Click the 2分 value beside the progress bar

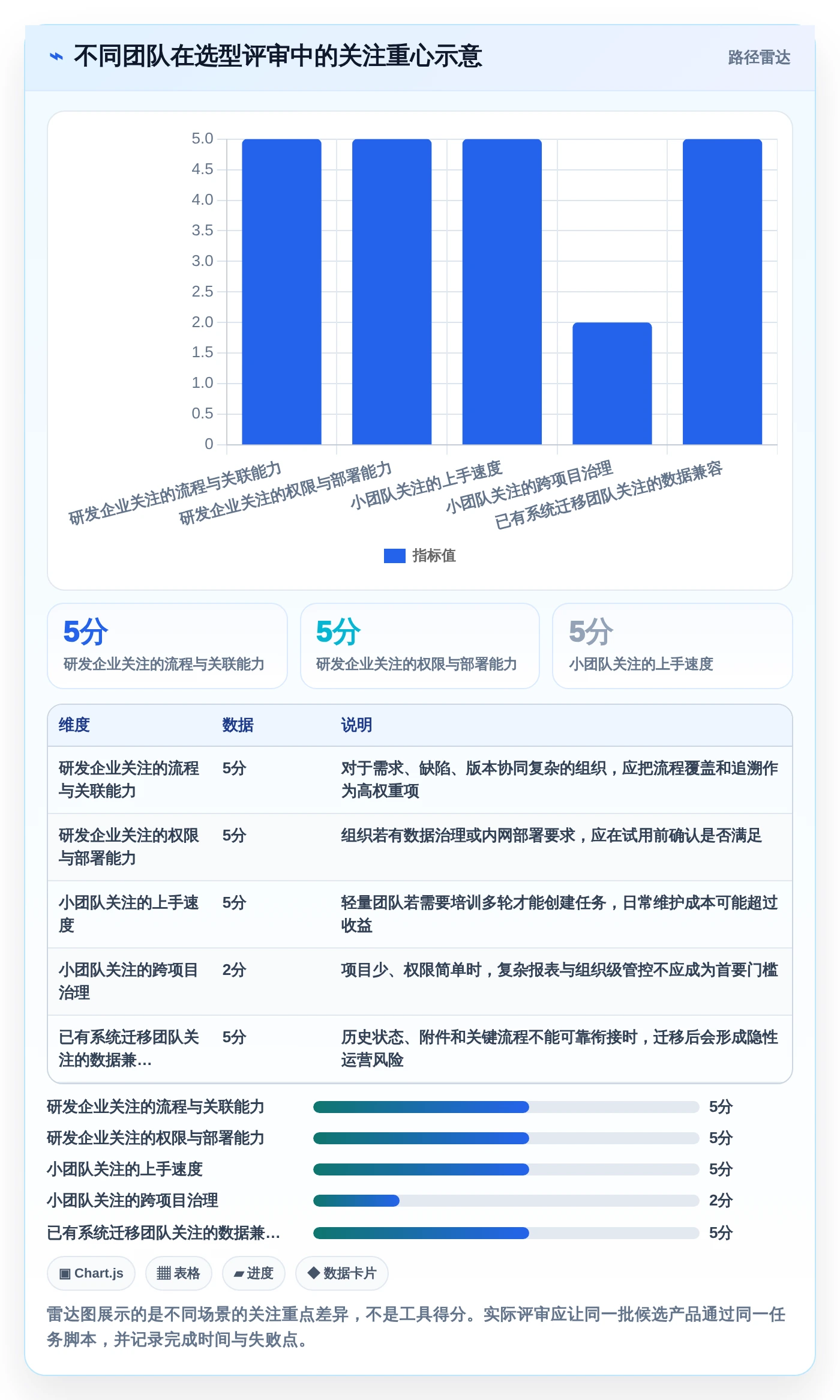click(721, 1200)
